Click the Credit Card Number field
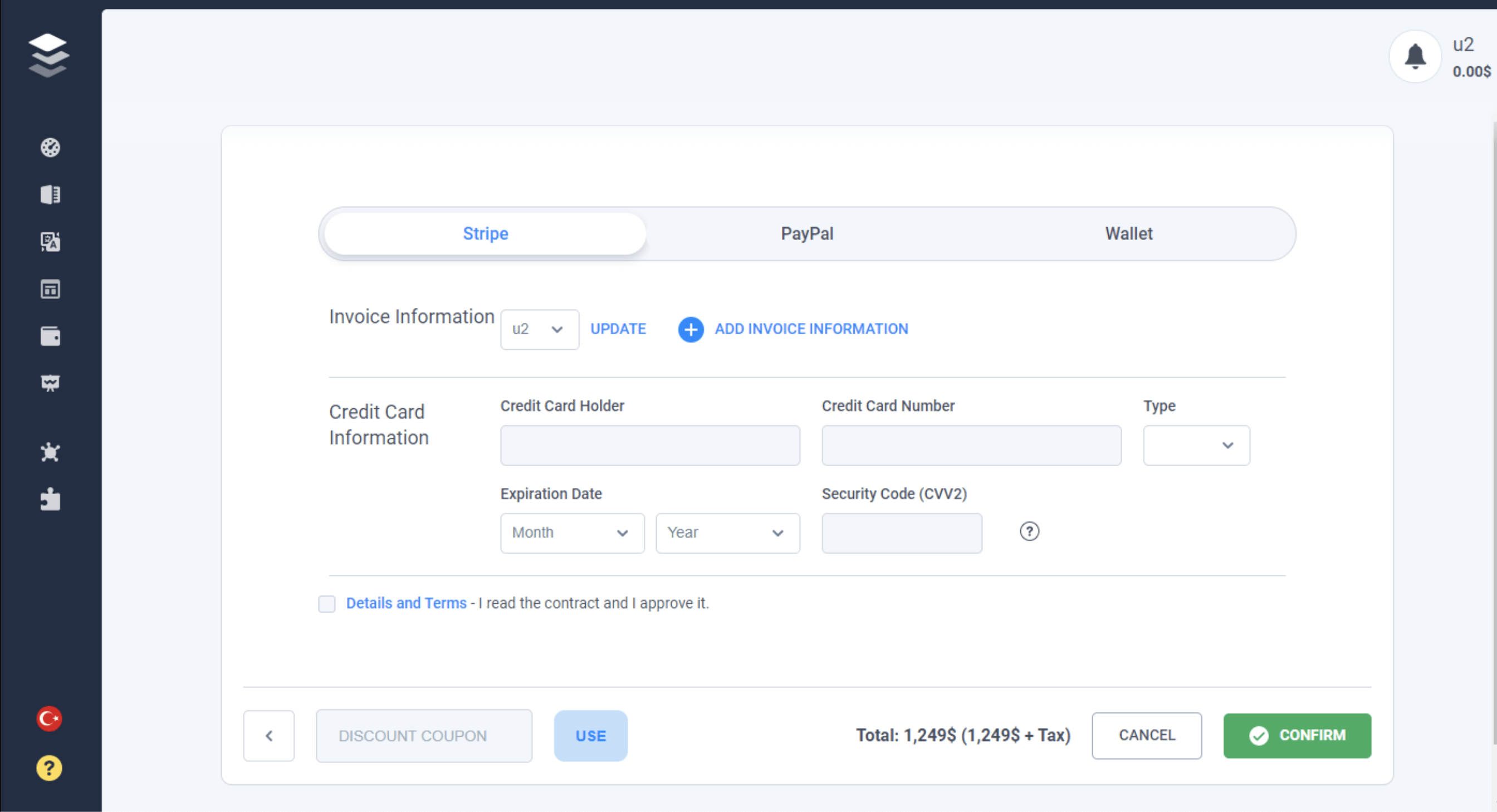 971,445
